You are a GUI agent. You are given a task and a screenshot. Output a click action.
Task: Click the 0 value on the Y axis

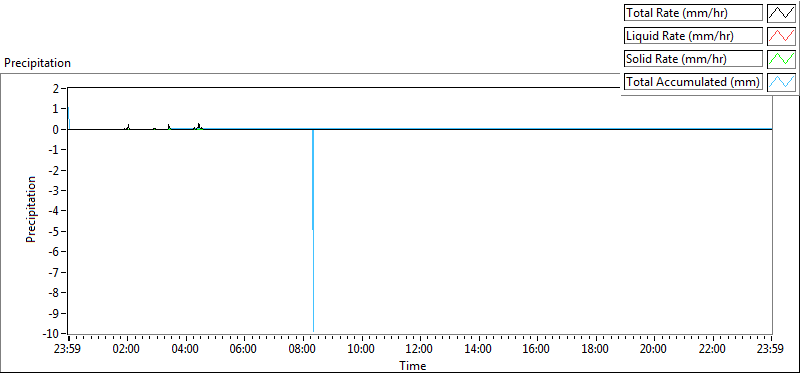pyautogui.click(x=57, y=129)
